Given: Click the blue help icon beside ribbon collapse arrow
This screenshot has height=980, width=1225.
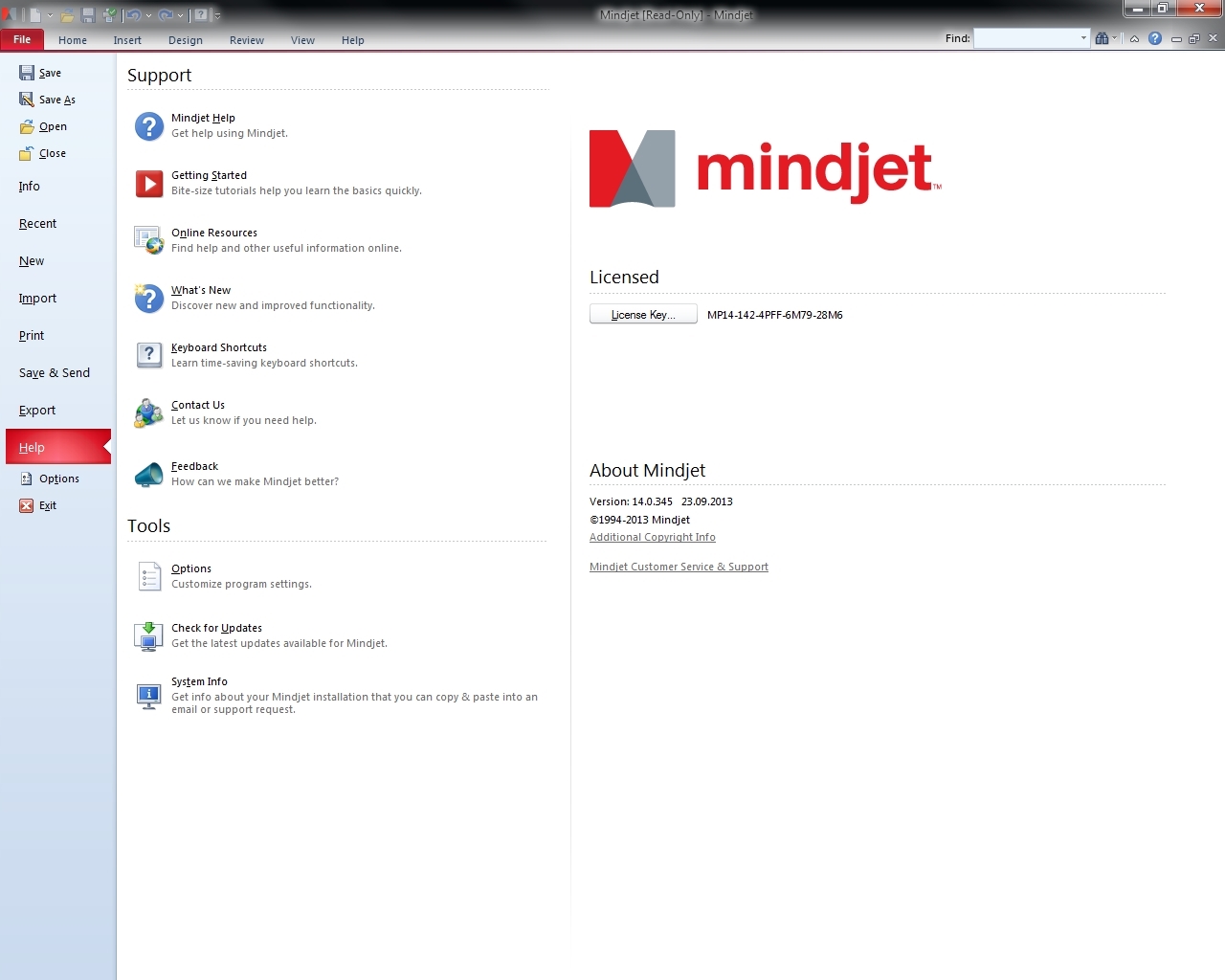Looking at the screenshot, I should click(x=1155, y=38).
